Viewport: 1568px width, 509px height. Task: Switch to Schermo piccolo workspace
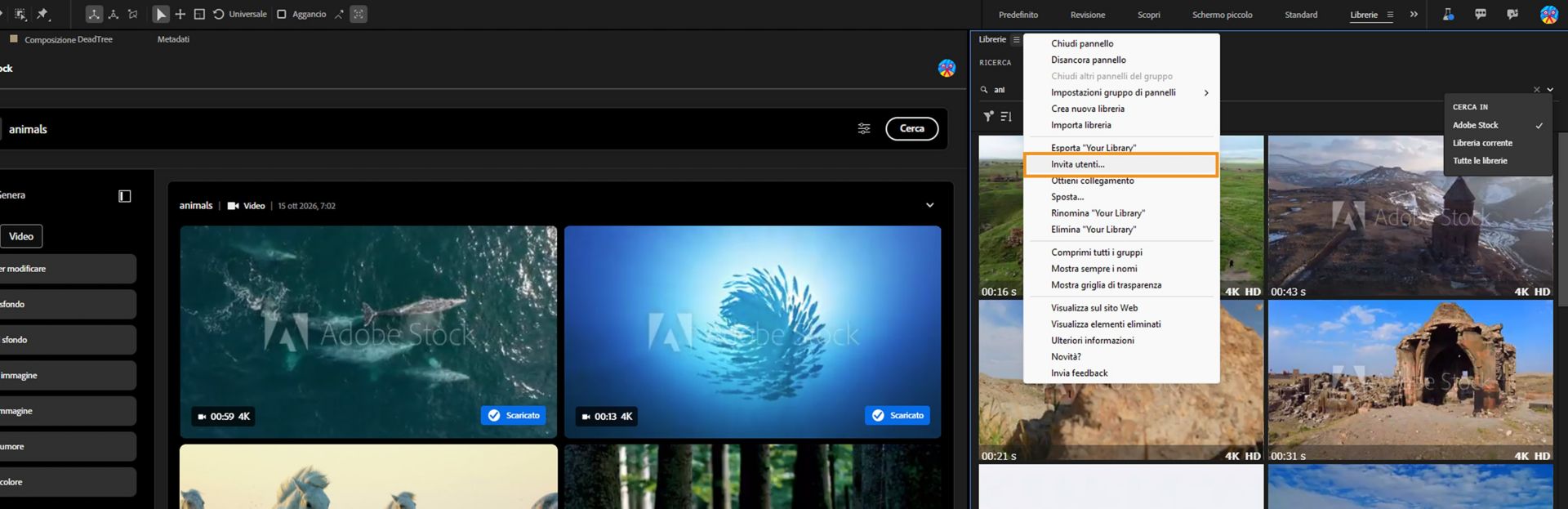(x=1222, y=15)
